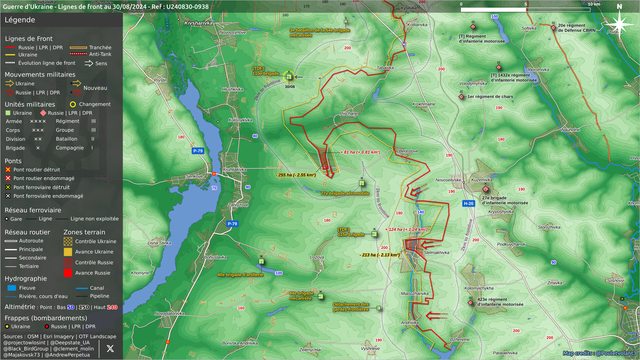Click the yellow Avance Ukraine swatch
Screen dimensions: 640x360
68,252
